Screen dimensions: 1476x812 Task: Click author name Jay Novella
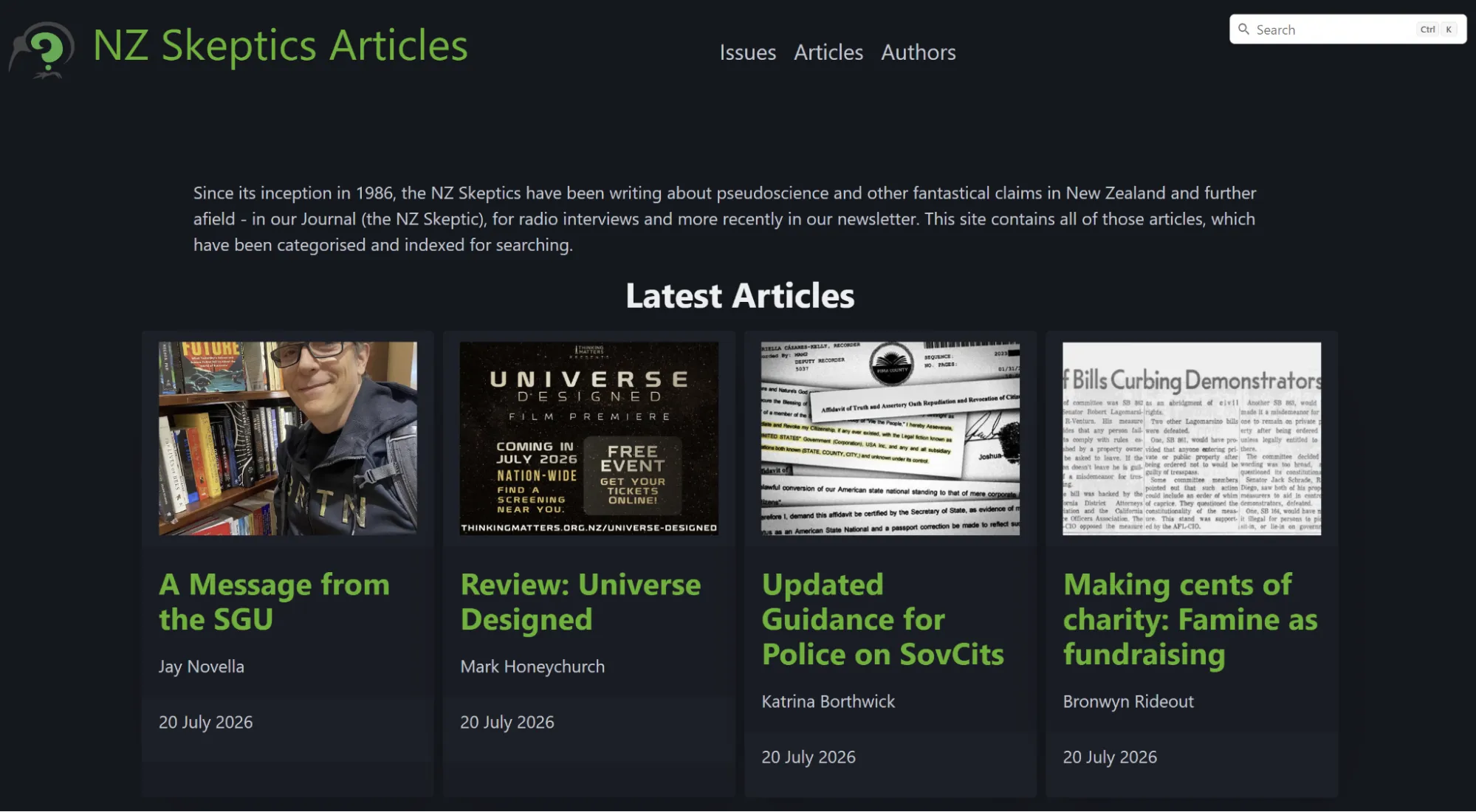pos(201,667)
